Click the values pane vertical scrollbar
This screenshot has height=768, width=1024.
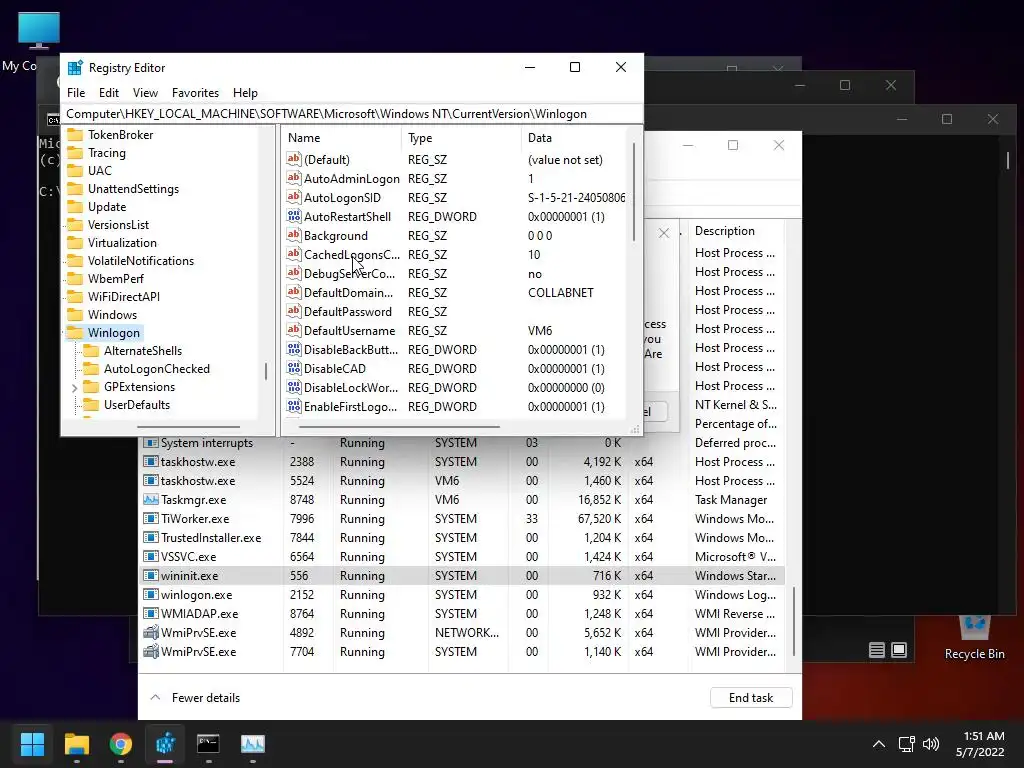coord(633,192)
